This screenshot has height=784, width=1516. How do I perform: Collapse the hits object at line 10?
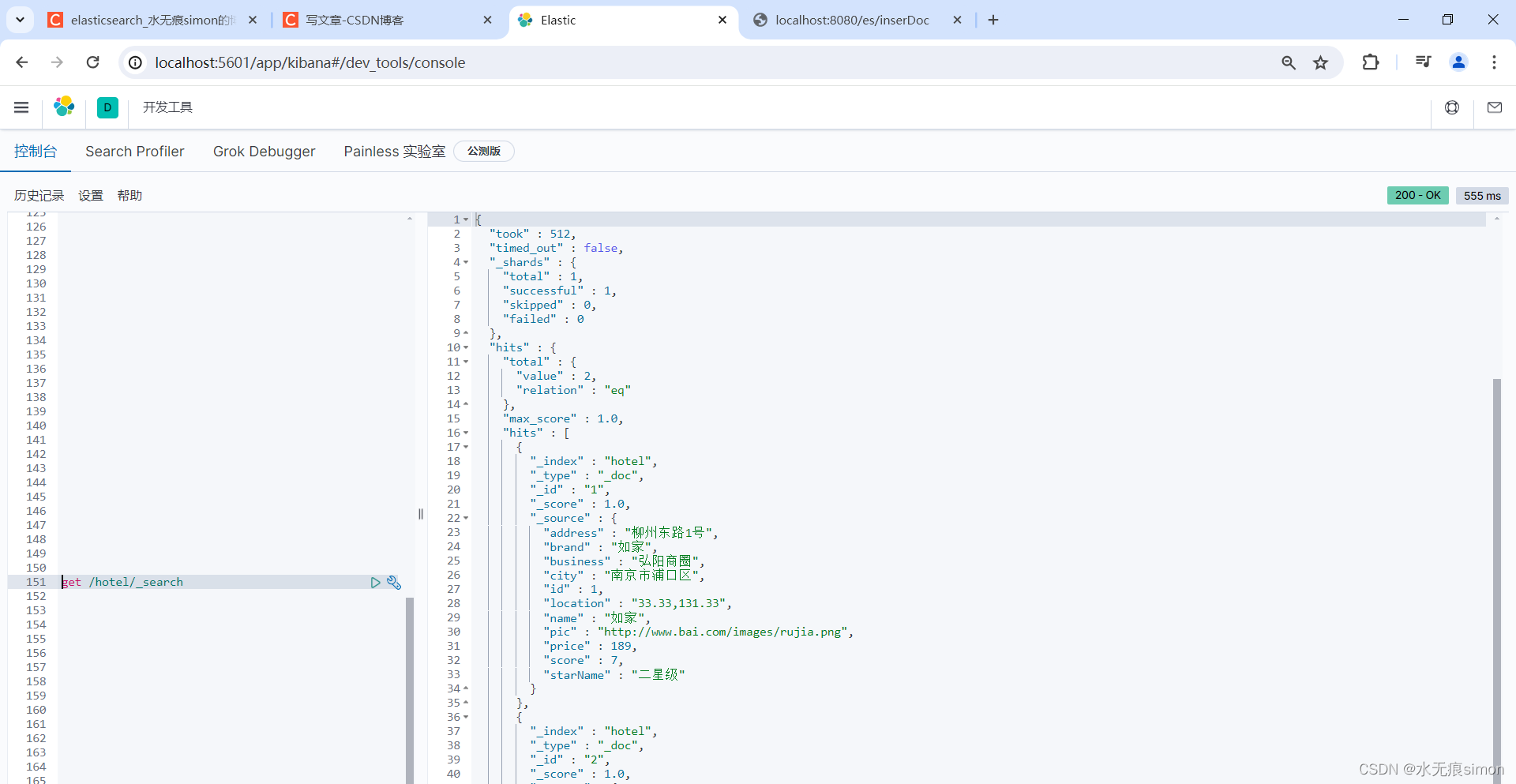(466, 347)
